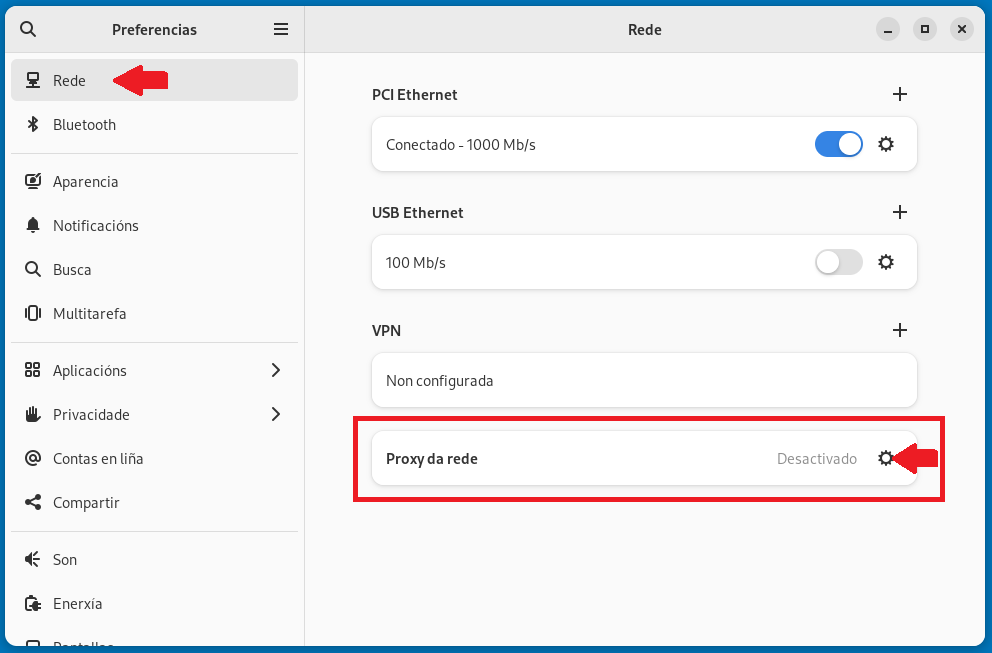Expand the Aplicacións submenu chevron
Image resolution: width=992 pixels, height=653 pixels.
[276, 371]
